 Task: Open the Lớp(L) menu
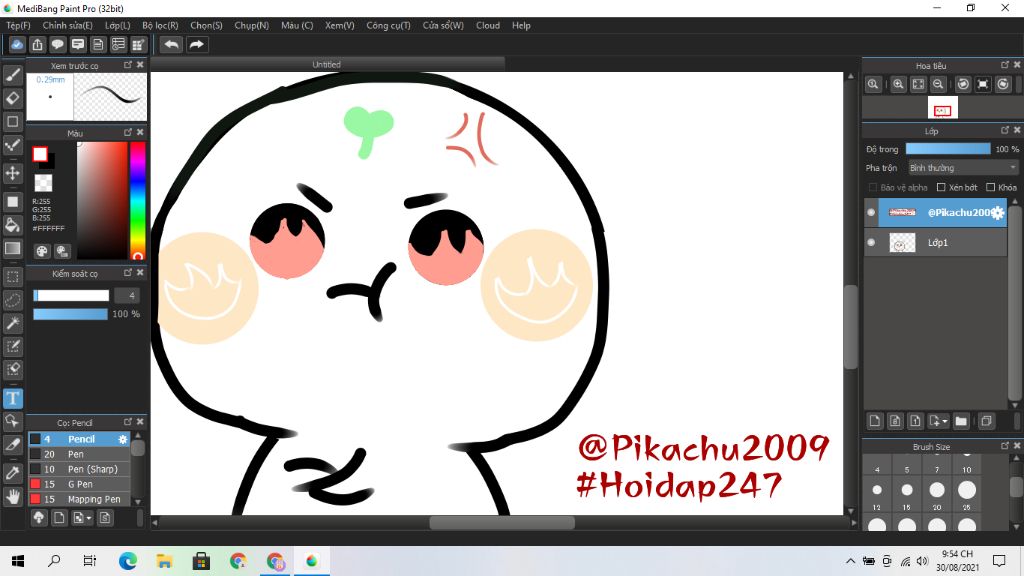118,25
